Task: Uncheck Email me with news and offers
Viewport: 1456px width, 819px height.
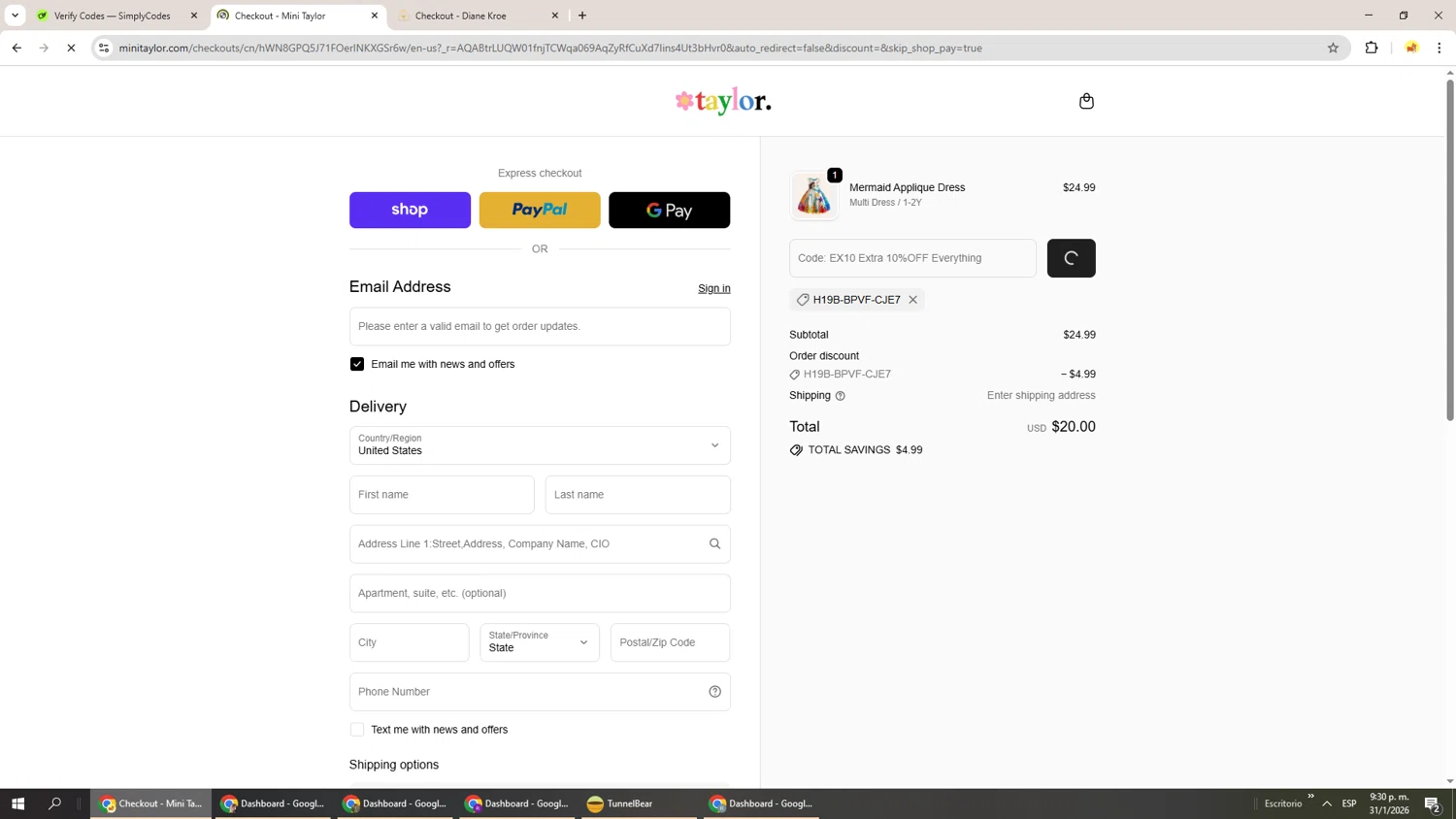Action: 357,364
